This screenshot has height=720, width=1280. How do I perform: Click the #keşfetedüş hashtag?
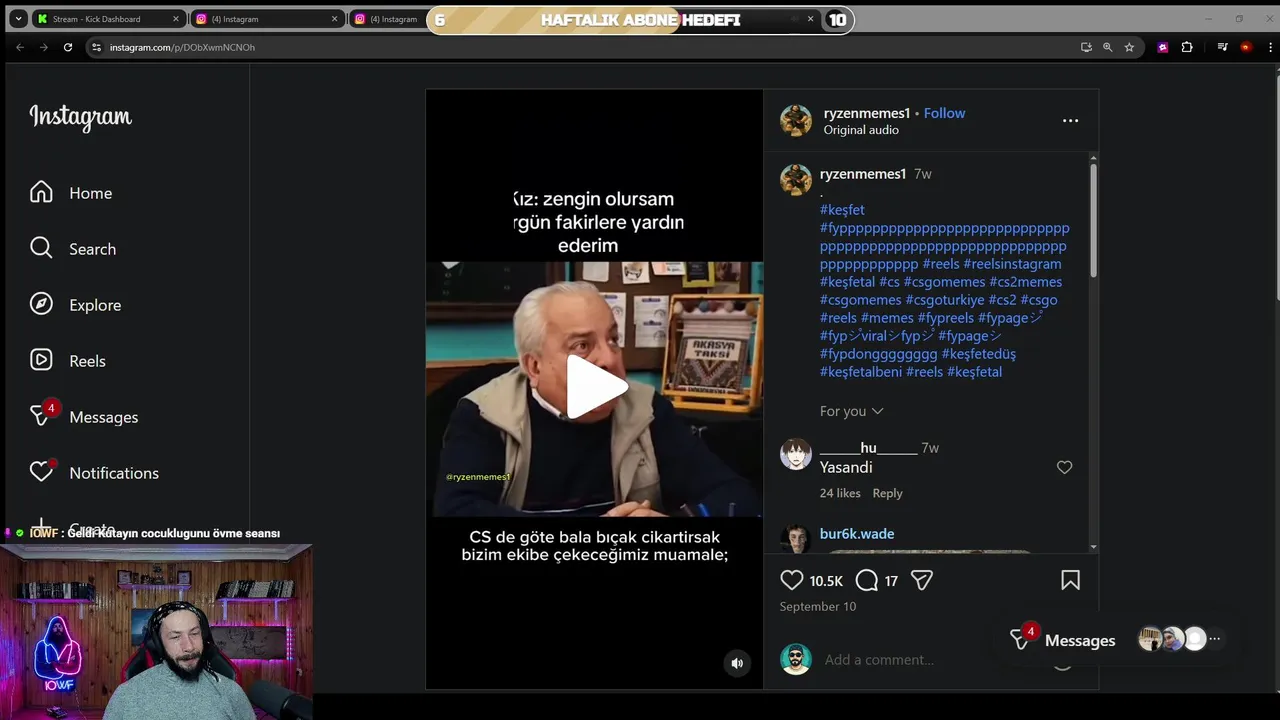click(x=978, y=354)
